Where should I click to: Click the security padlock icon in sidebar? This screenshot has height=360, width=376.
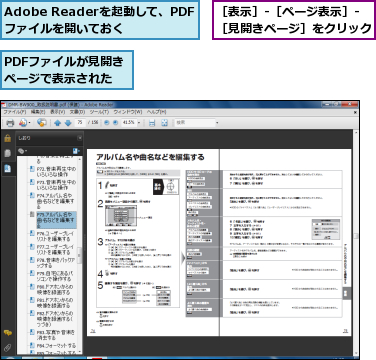point(7,138)
